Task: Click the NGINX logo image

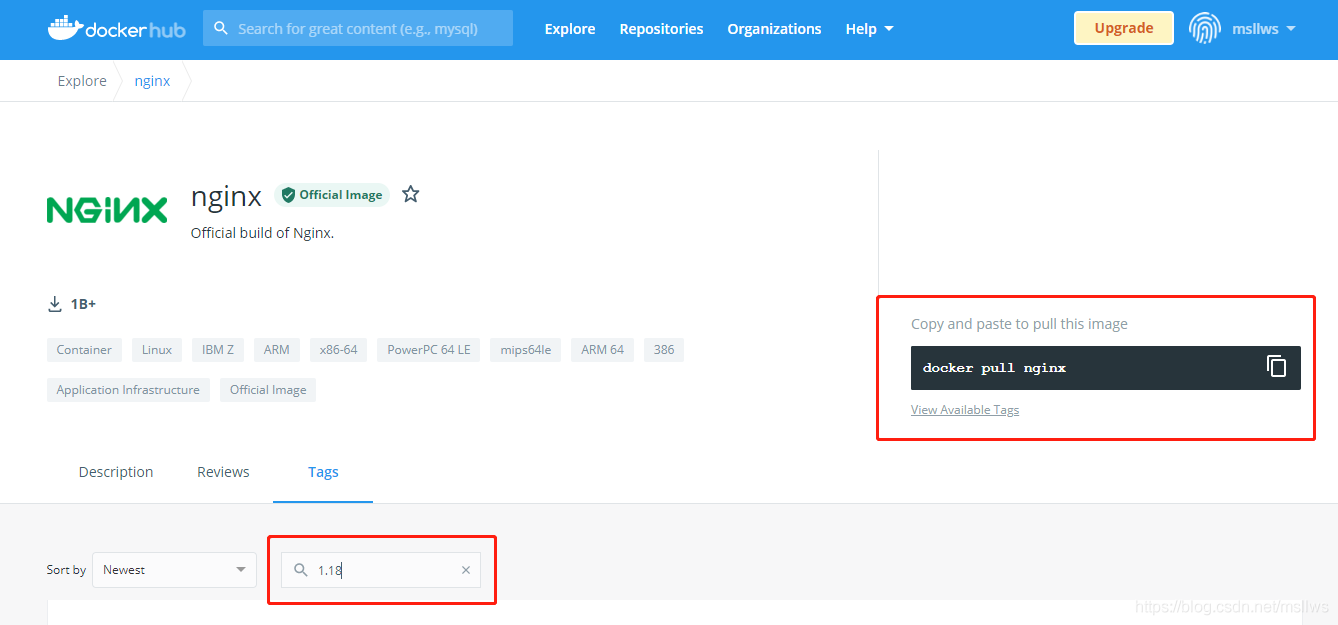Action: tap(107, 210)
